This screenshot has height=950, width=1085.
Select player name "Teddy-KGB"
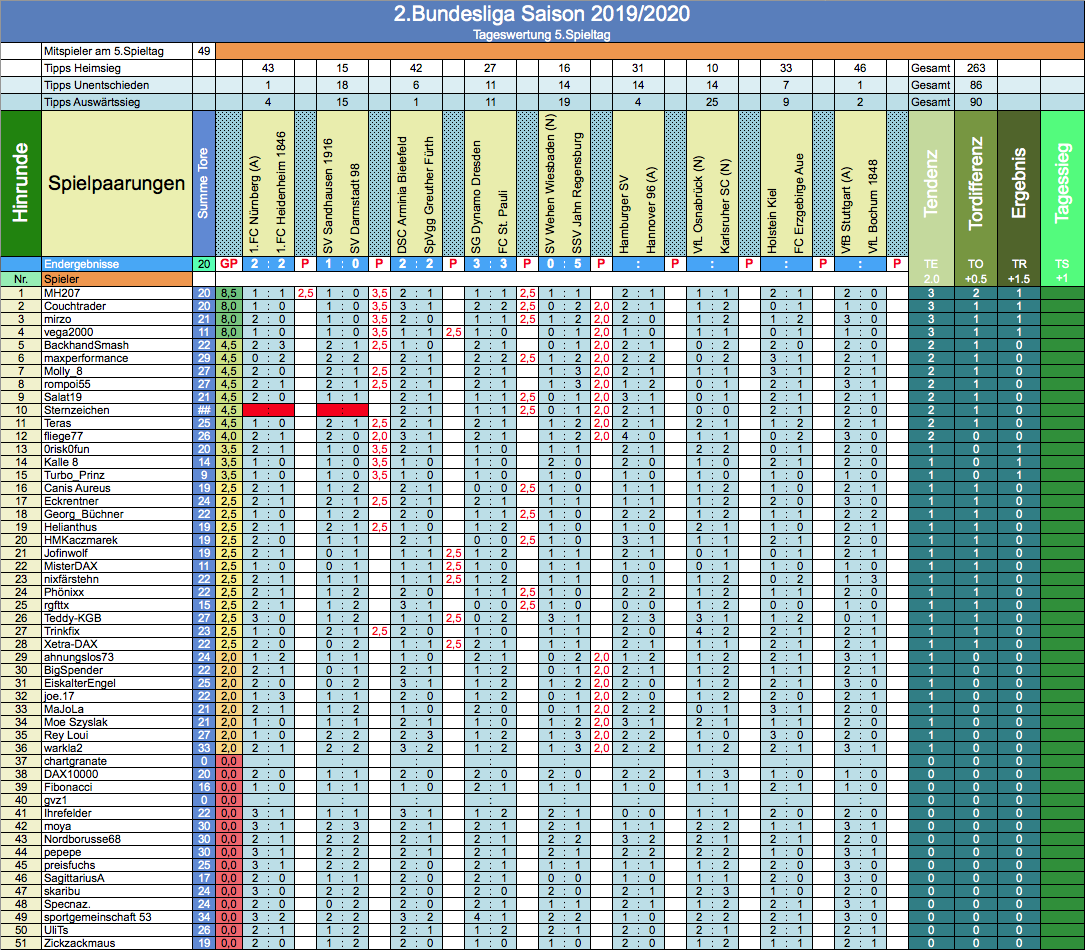73,619
